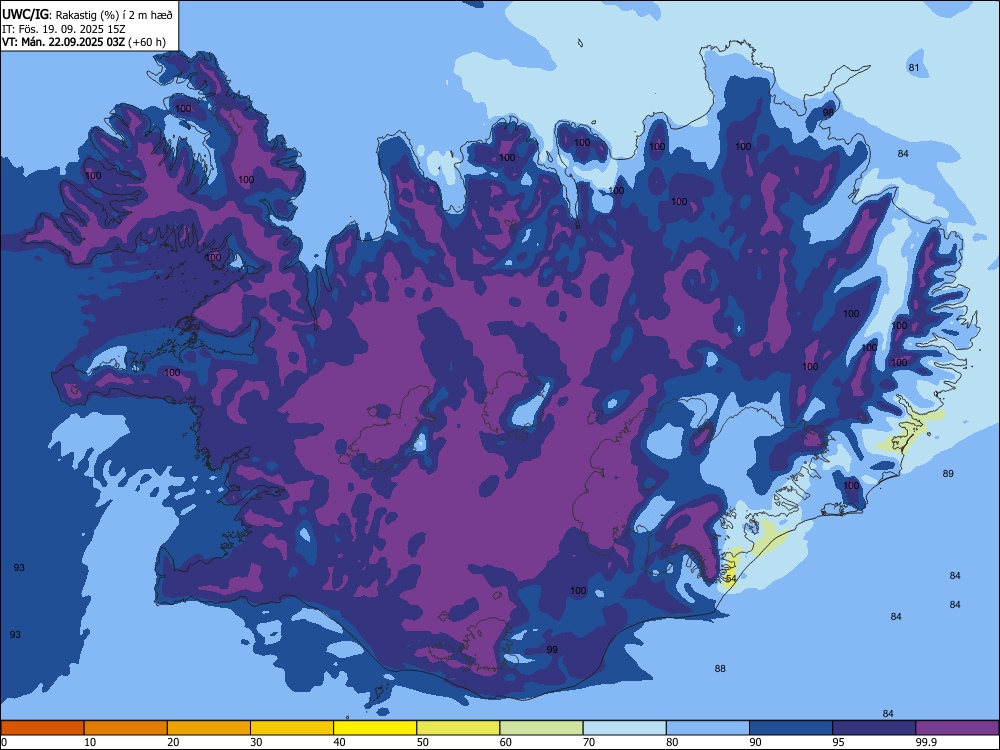Screen dimensions: 1000x750
Task: Click the '54' humidity value on map
Action: pos(731,578)
